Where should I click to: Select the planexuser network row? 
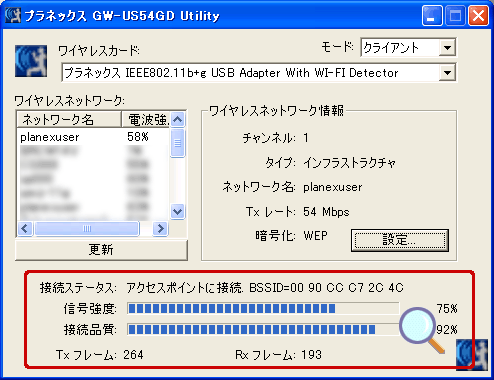point(93,137)
